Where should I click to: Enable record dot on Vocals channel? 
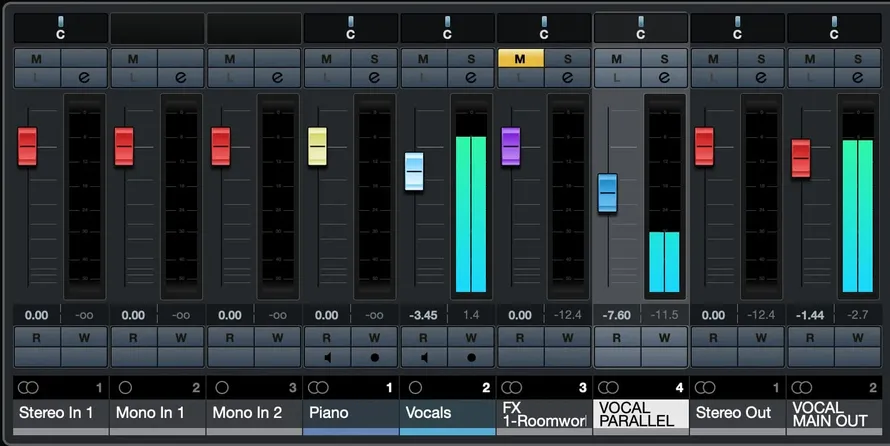[x=471, y=357]
